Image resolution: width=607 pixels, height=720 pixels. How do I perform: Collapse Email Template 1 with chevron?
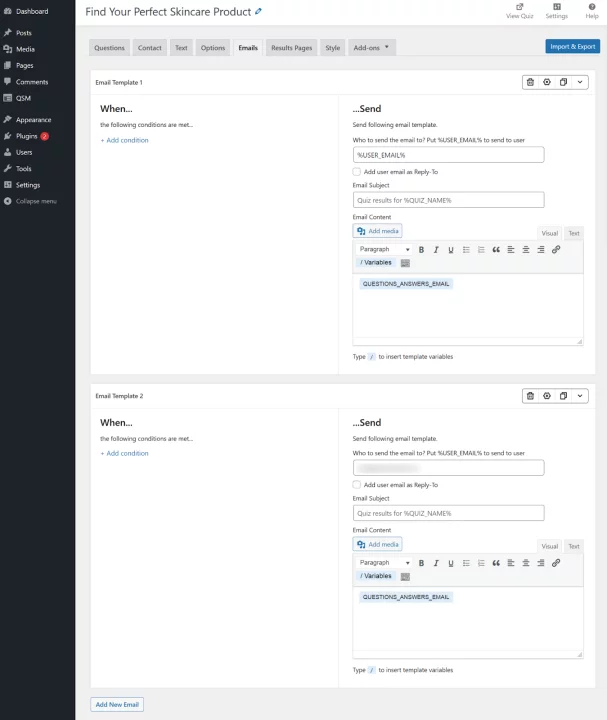[580, 82]
